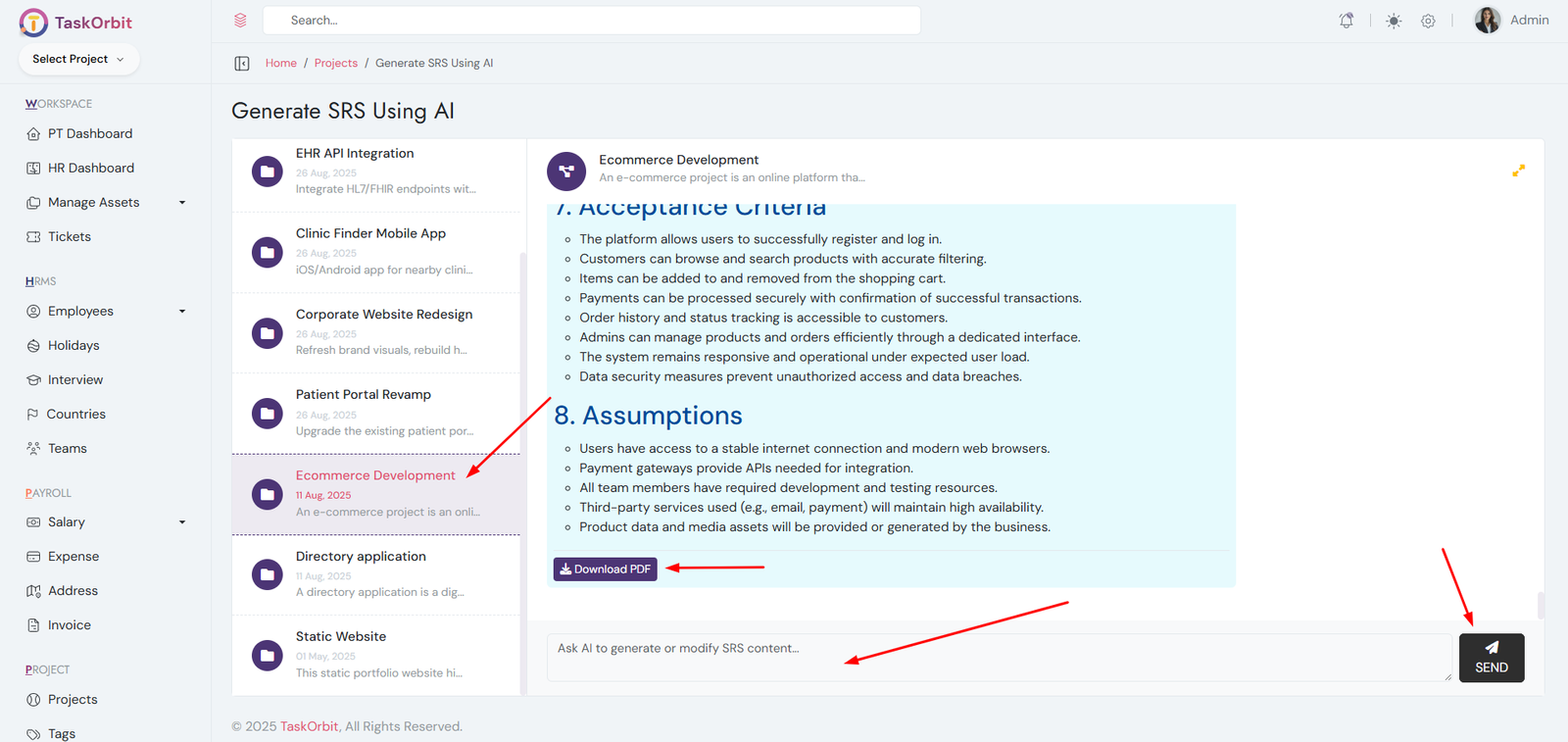This screenshot has height=742, width=1568.
Task: Click the Download PDF button
Action: 605,569
